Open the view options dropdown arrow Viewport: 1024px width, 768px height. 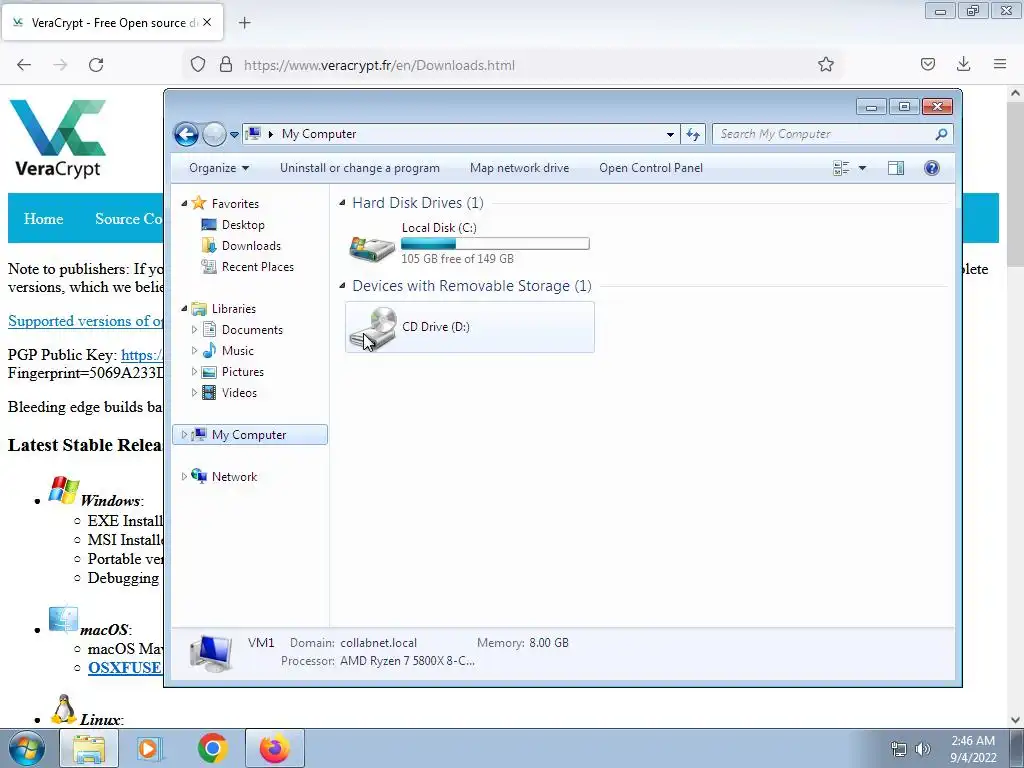(x=862, y=168)
